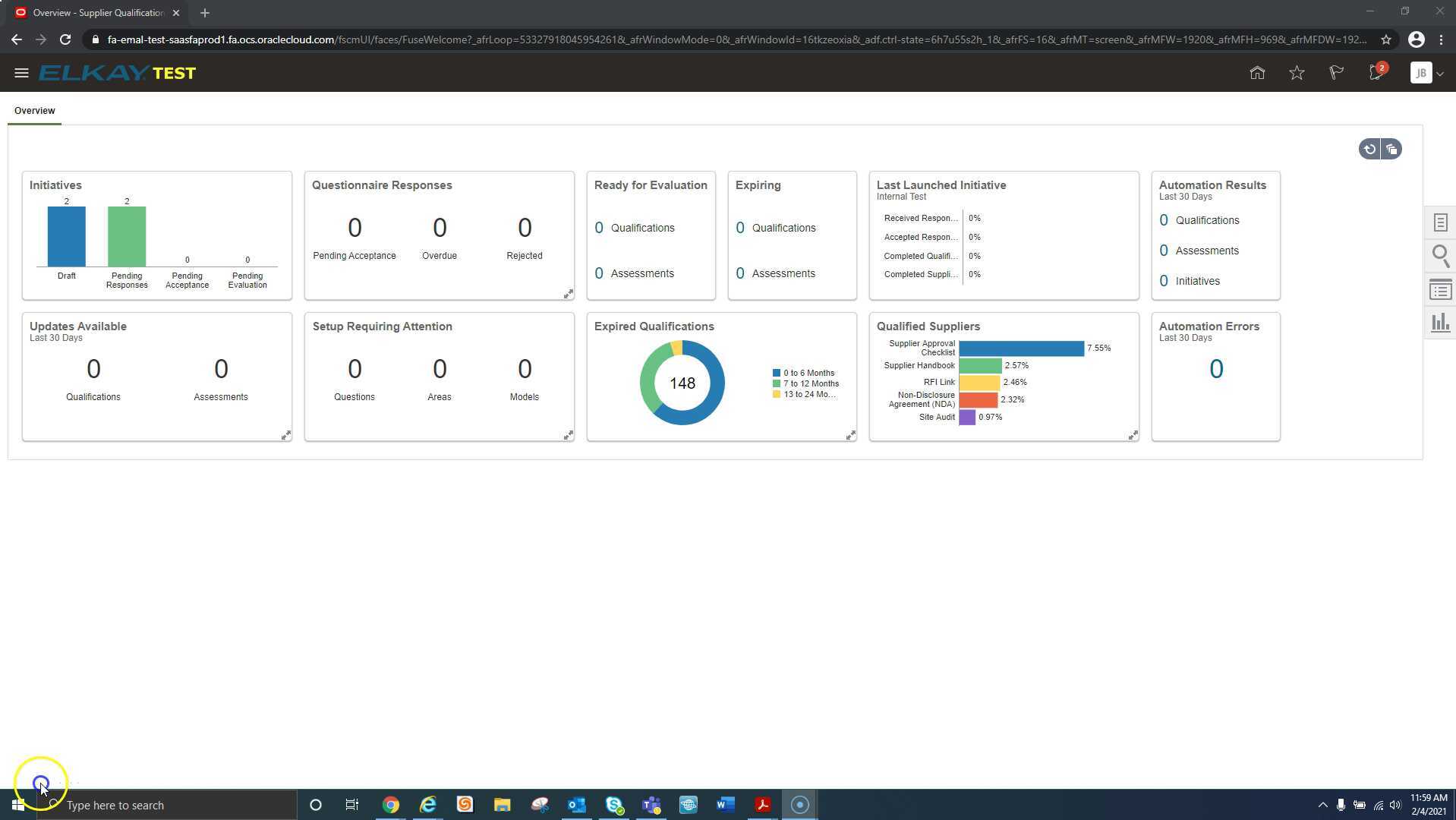Viewport: 1456px width, 820px height.
Task: Open the Watchlist flag icon
Action: tap(1336, 73)
